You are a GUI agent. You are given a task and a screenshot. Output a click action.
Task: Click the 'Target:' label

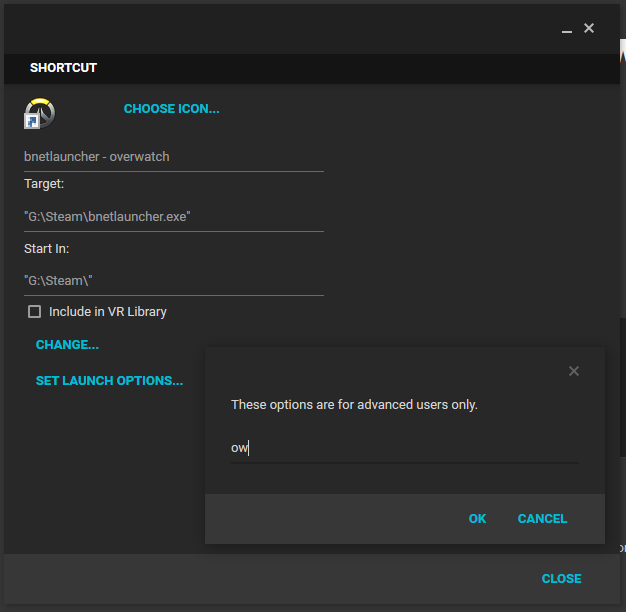coord(44,184)
